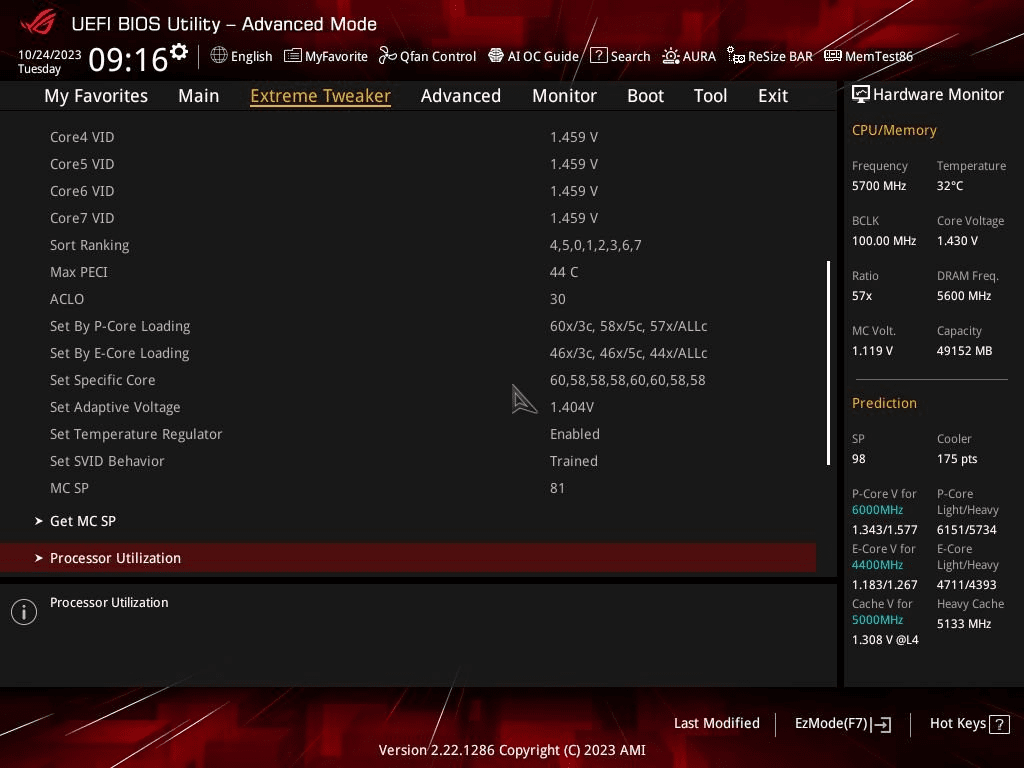Click the CPU/Memory section heading
Viewport: 1024px width, 768px height.
(x=894, y=131)
